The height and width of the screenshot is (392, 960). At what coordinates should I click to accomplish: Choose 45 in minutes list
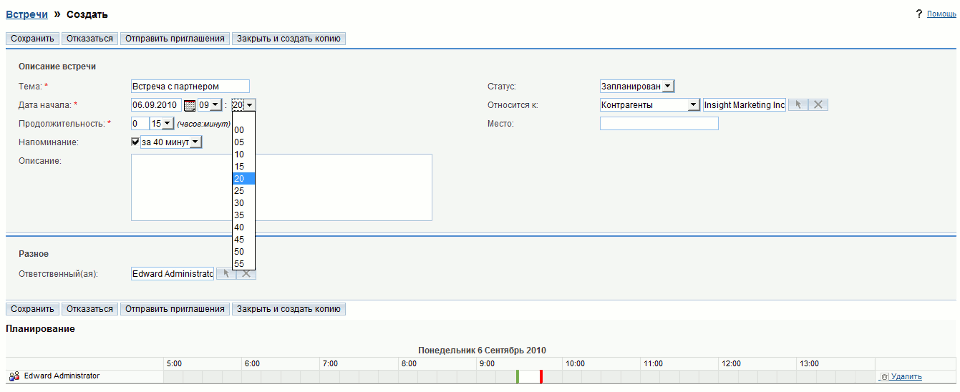(244, 239)
